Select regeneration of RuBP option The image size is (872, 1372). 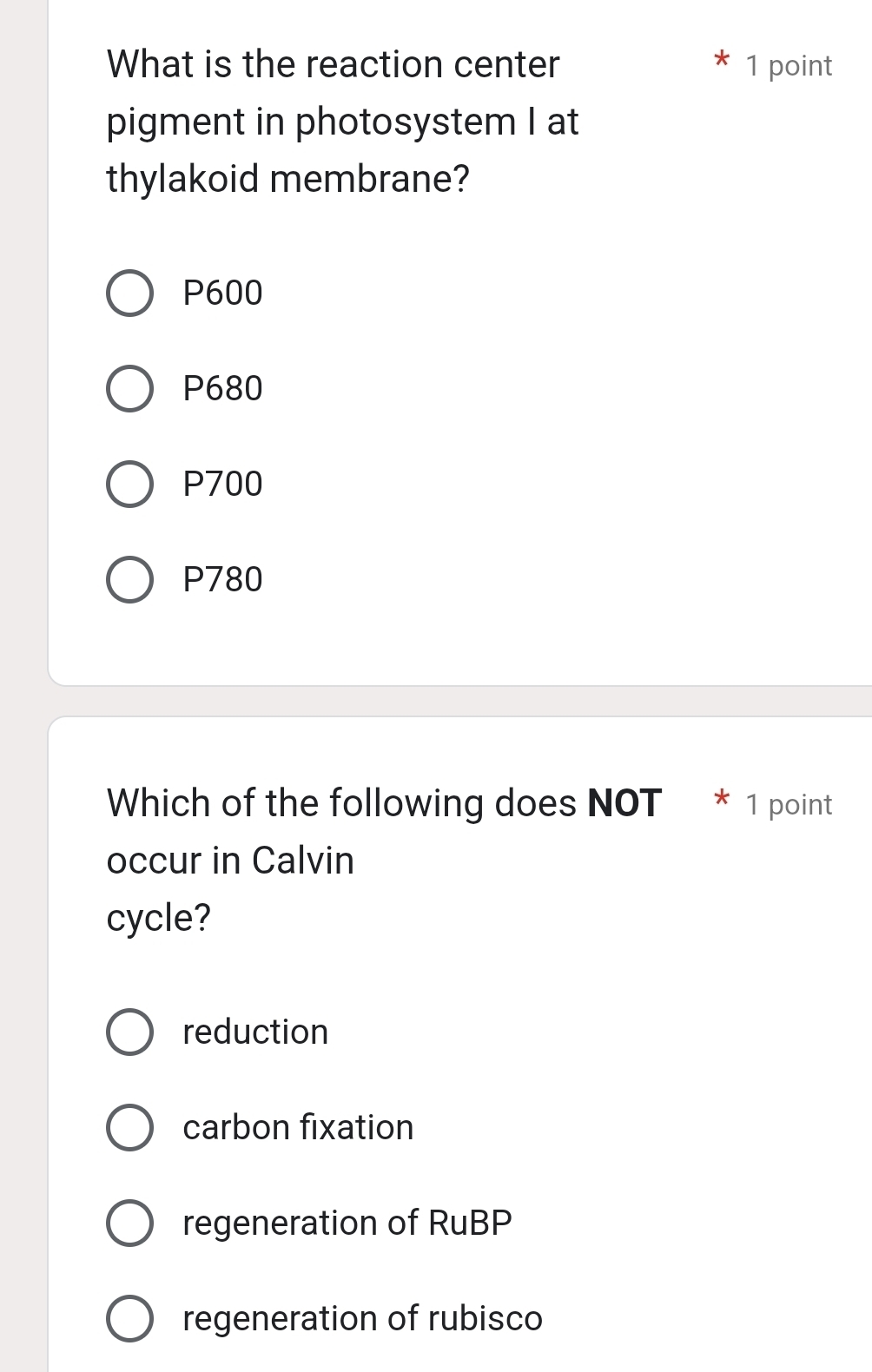click(x=129, y=1224)
